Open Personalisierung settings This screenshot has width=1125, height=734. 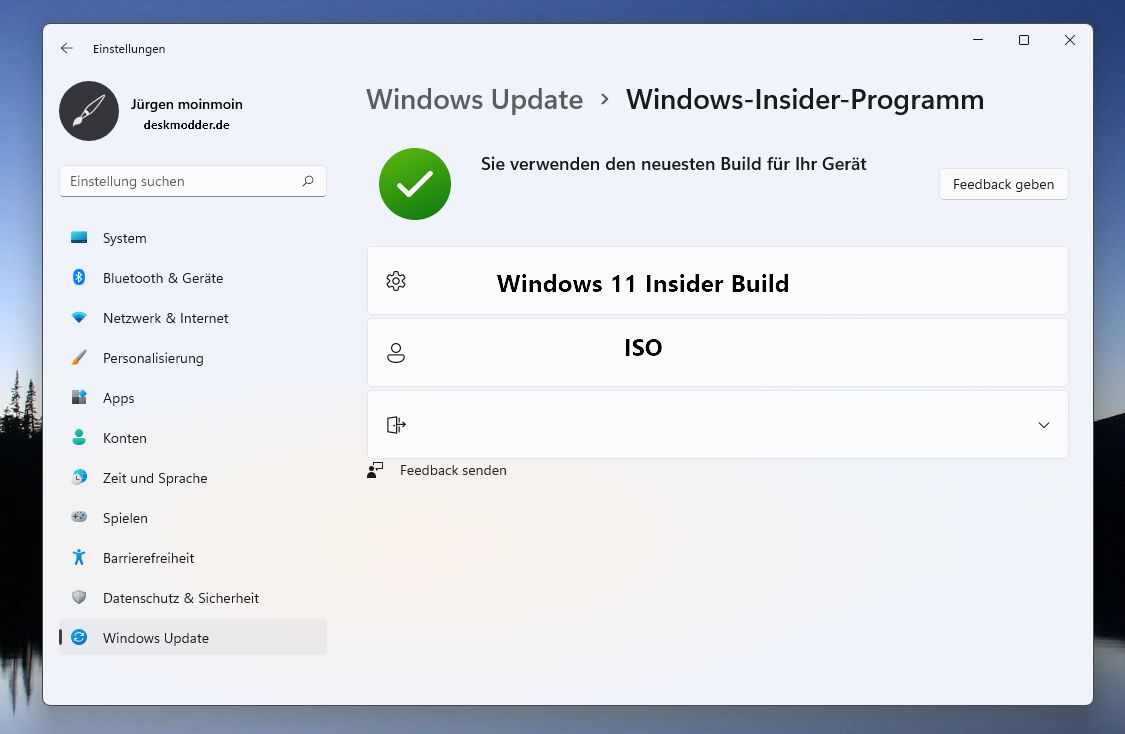pos(192,358)
